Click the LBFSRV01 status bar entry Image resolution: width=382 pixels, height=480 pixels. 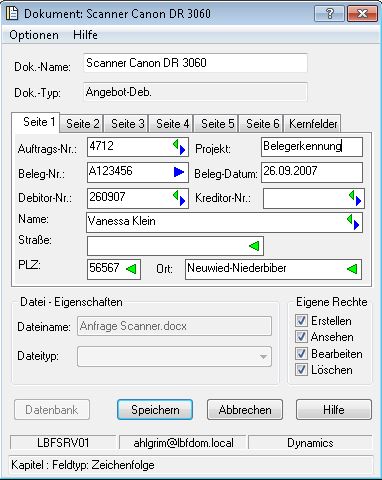point(63,443)
